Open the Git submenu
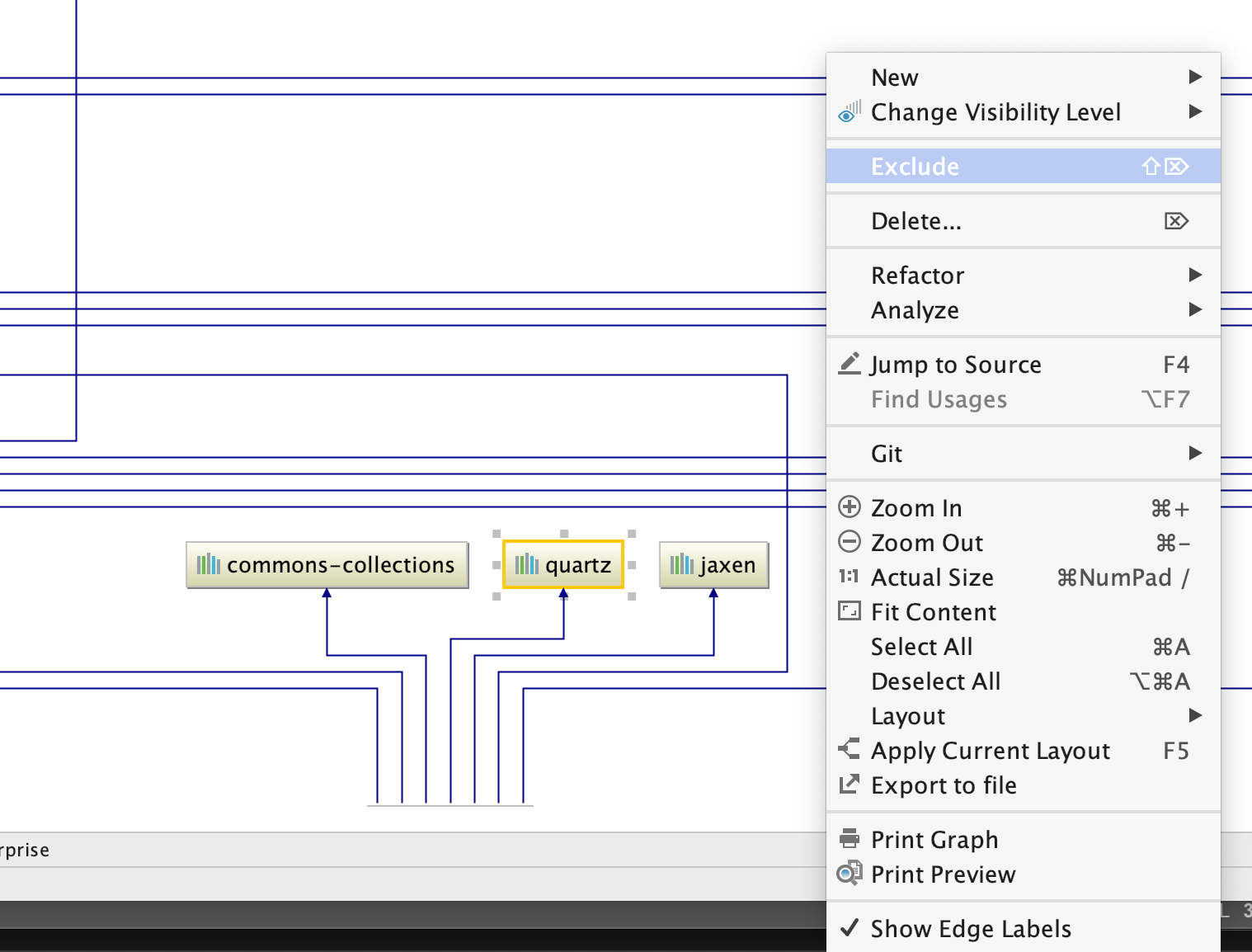 coord(887,454)
